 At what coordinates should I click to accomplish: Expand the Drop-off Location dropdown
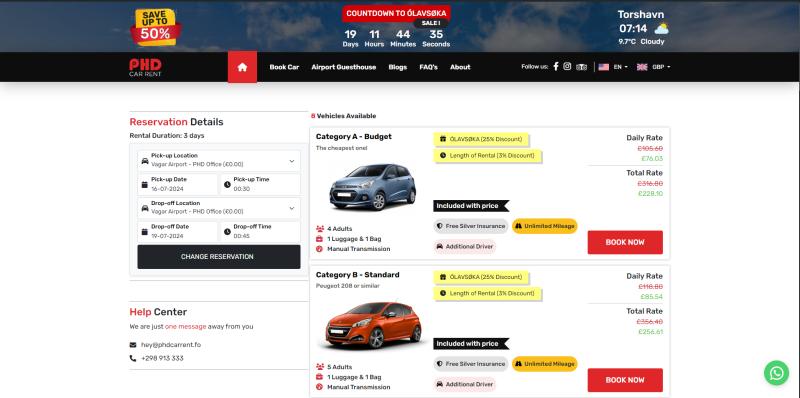(x=292, y=208)
